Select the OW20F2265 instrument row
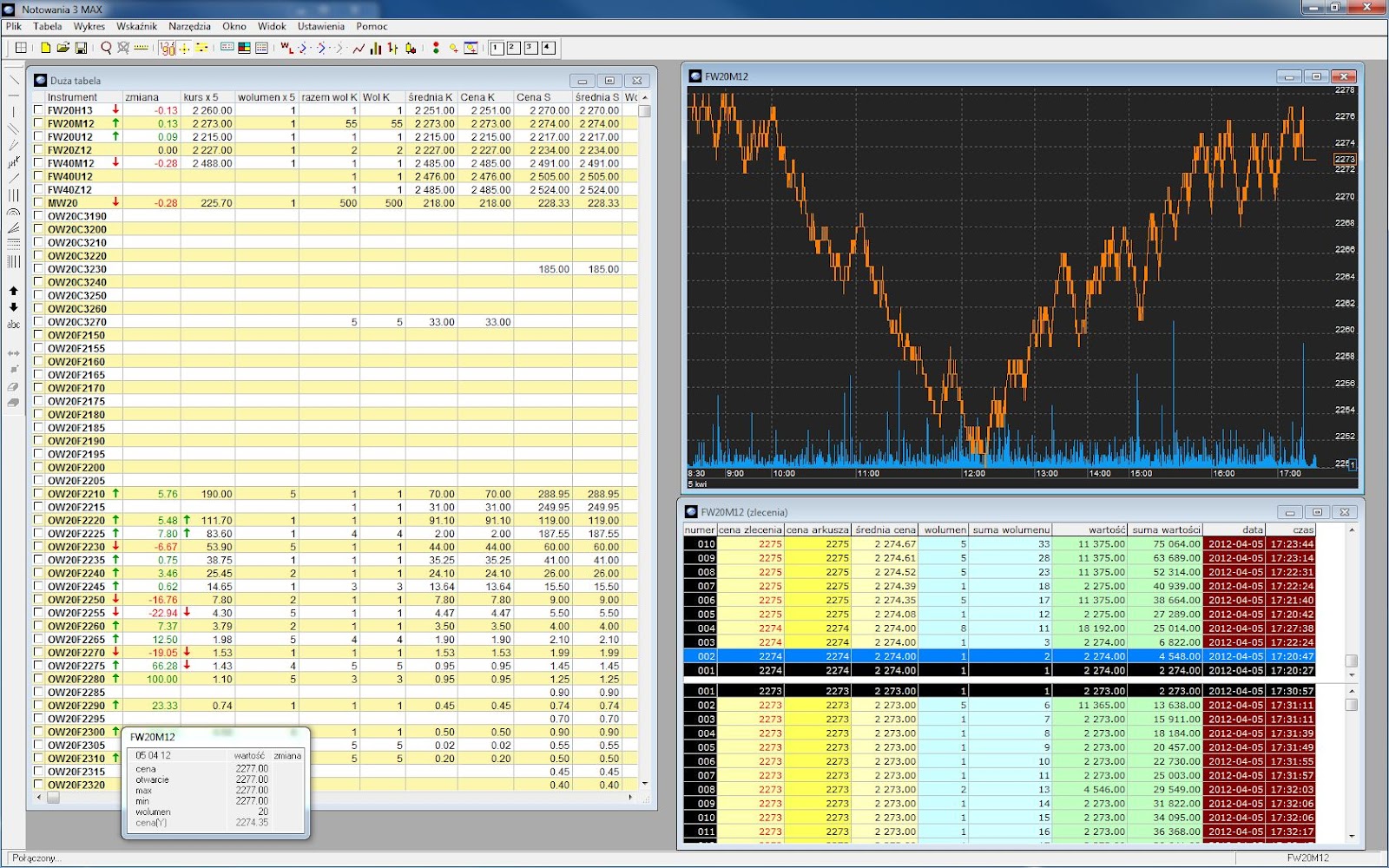Screen dimensions: 1389x868 335,639
